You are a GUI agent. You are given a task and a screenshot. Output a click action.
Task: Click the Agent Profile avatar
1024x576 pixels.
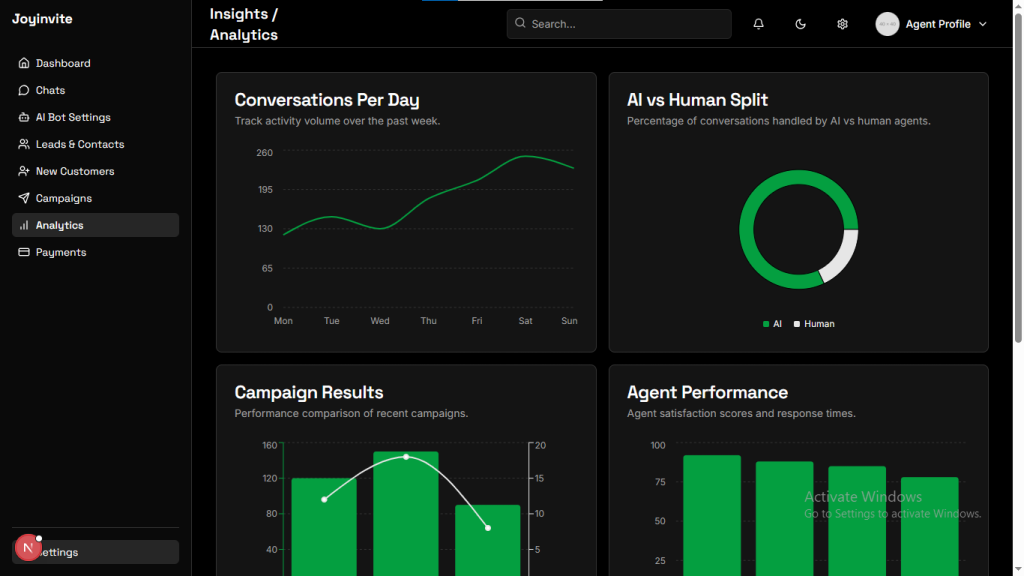(887, 24)
